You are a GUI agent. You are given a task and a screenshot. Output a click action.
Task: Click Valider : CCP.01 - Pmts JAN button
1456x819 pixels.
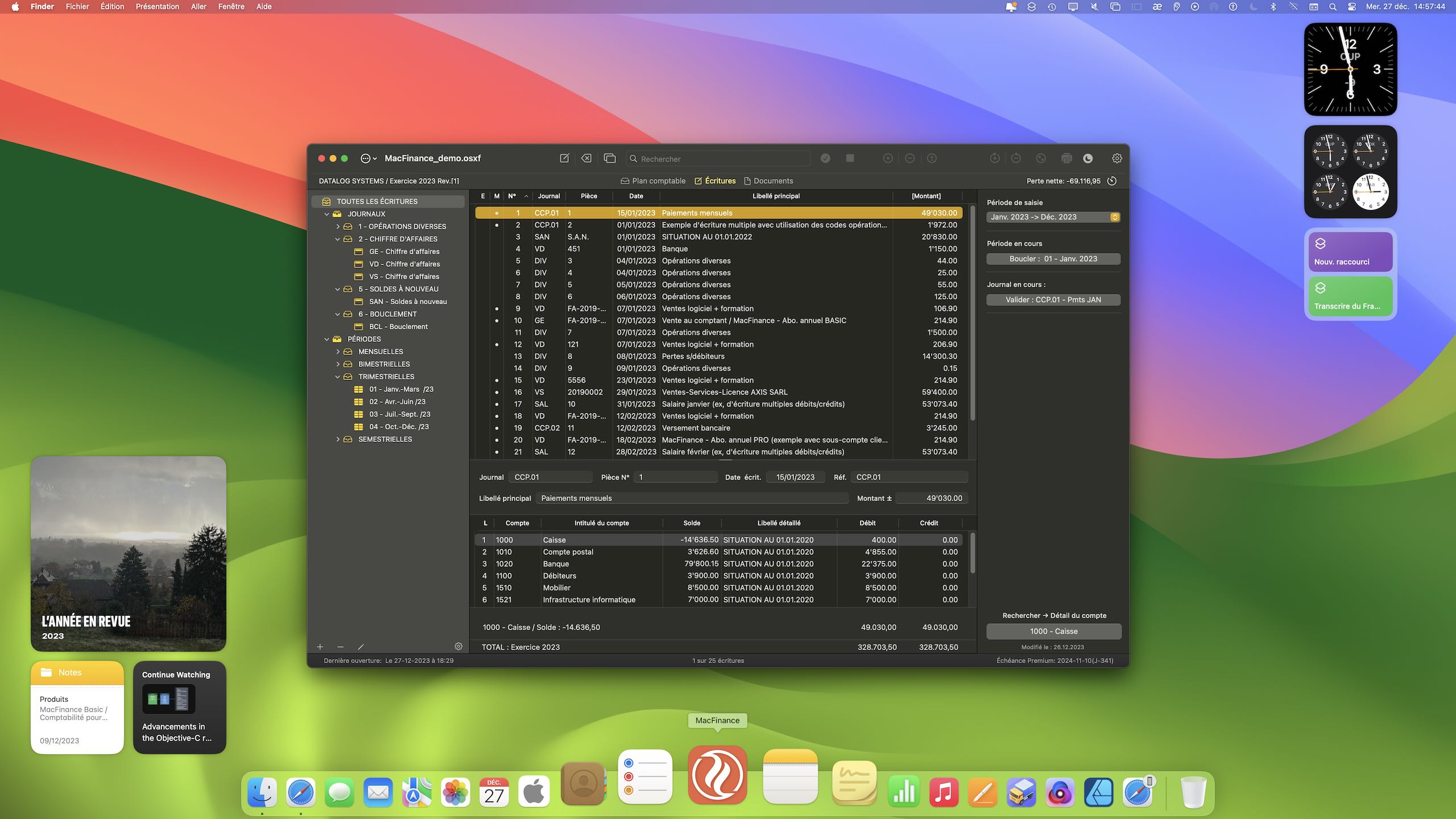(1053, 300)
